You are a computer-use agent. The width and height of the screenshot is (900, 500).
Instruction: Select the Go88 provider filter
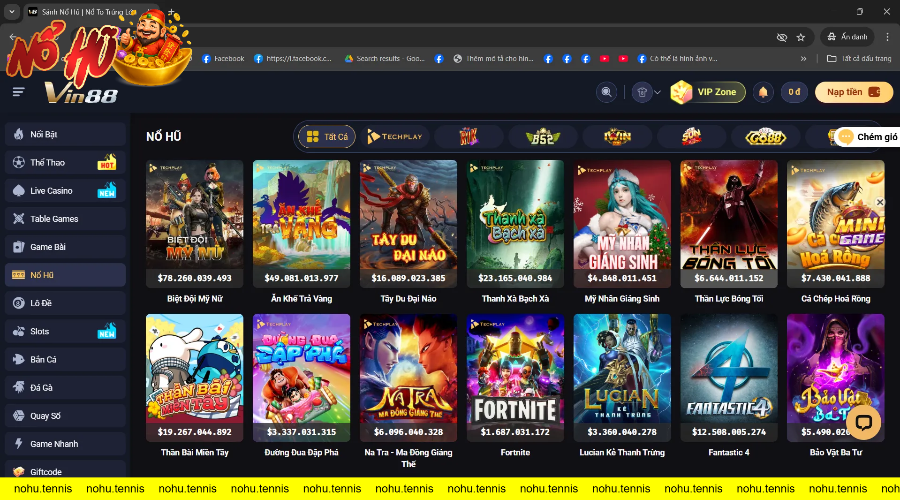pyautogui.click(x=767, y=137)
